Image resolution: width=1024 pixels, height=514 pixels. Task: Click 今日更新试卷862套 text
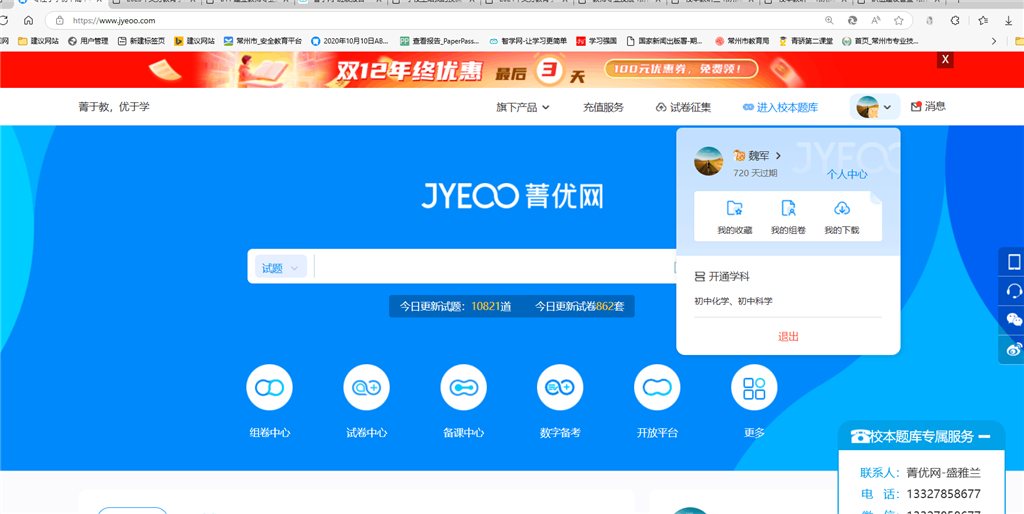click(x=579, y=306)
